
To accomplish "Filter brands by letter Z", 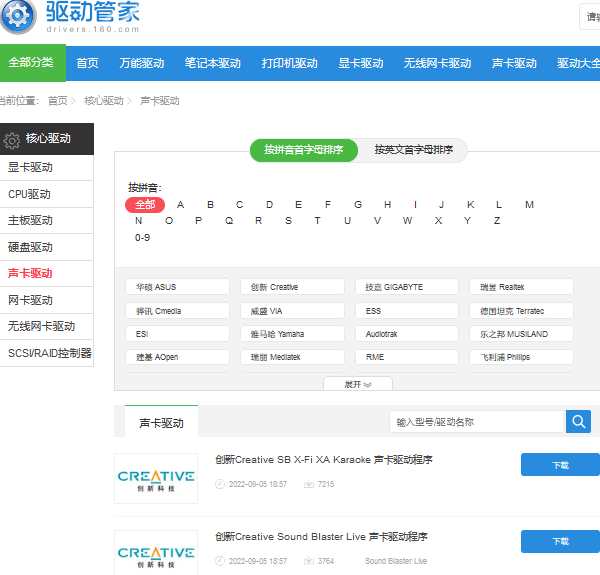I will pyautogui.click(x=497, y=221).
